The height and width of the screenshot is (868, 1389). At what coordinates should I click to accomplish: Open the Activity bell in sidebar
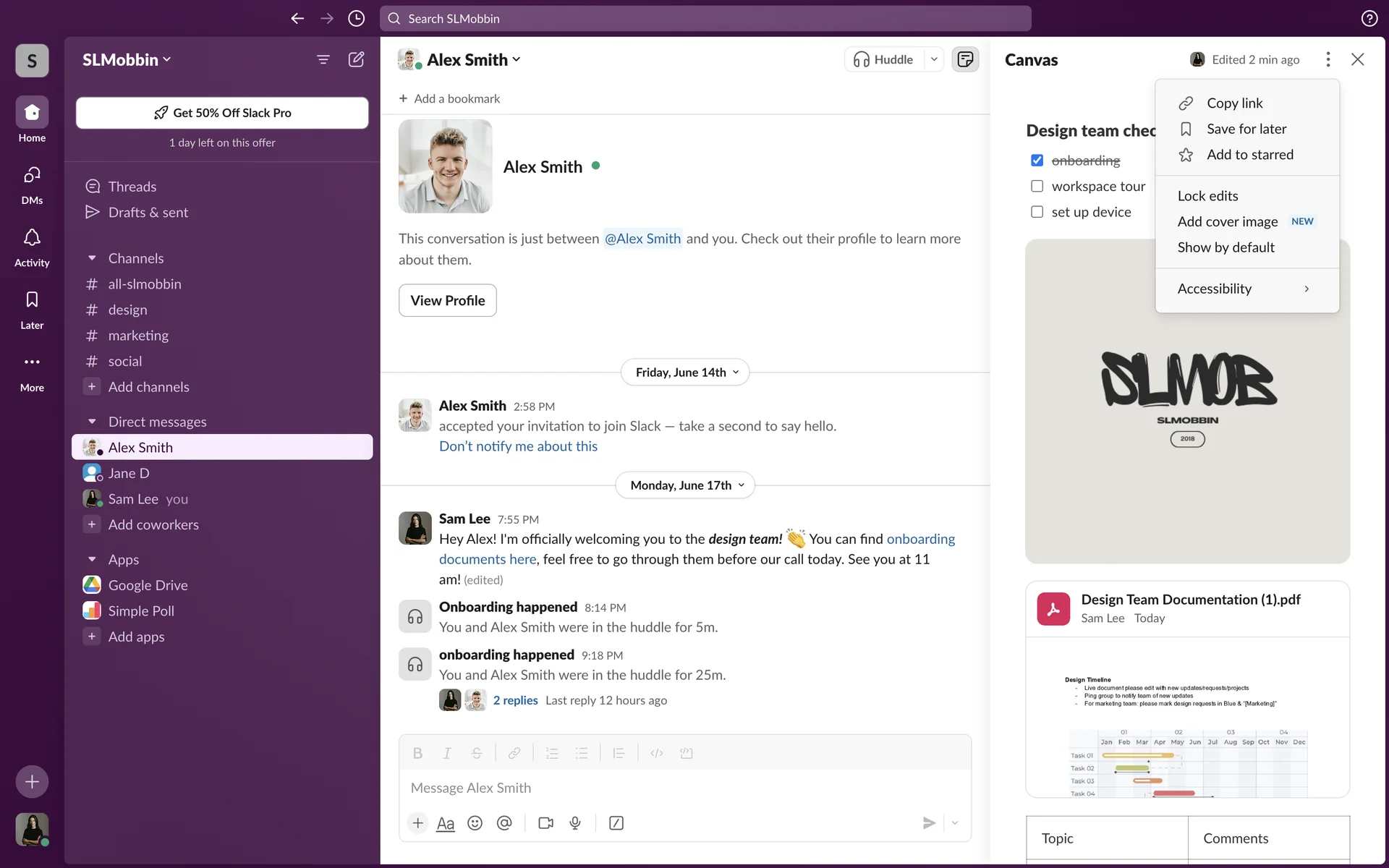pyautogui.click(x=32, y=246)
